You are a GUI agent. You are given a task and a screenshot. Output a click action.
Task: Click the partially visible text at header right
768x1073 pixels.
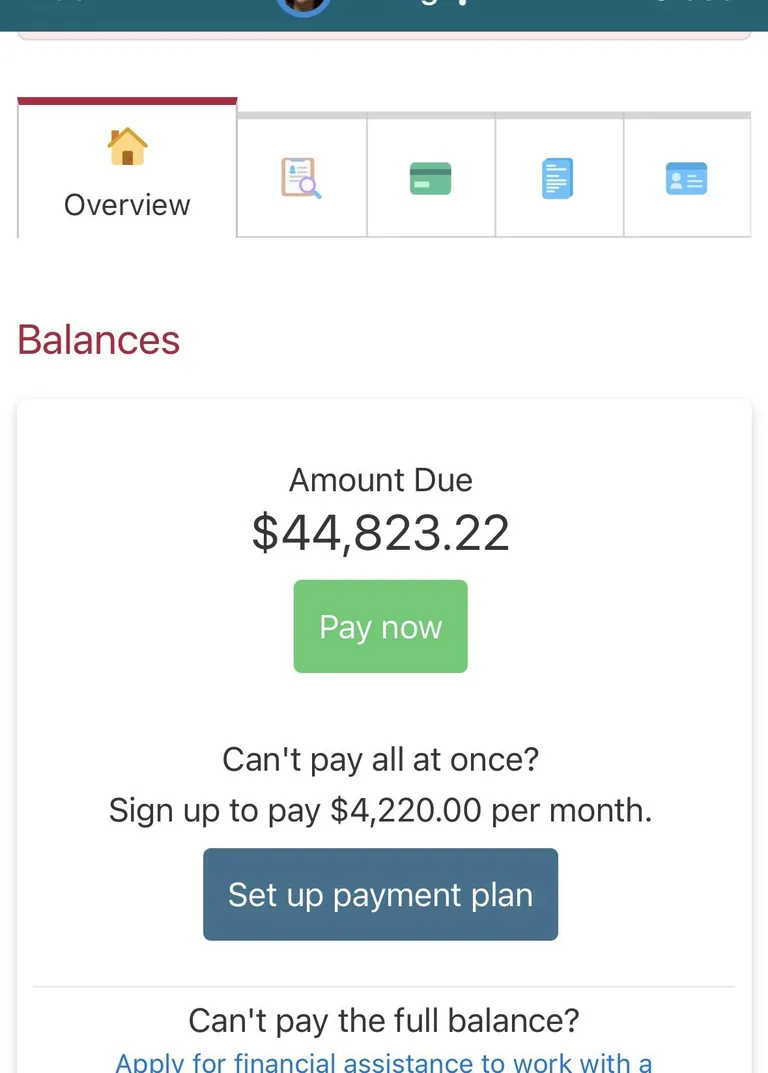click(x=692, y=4)
